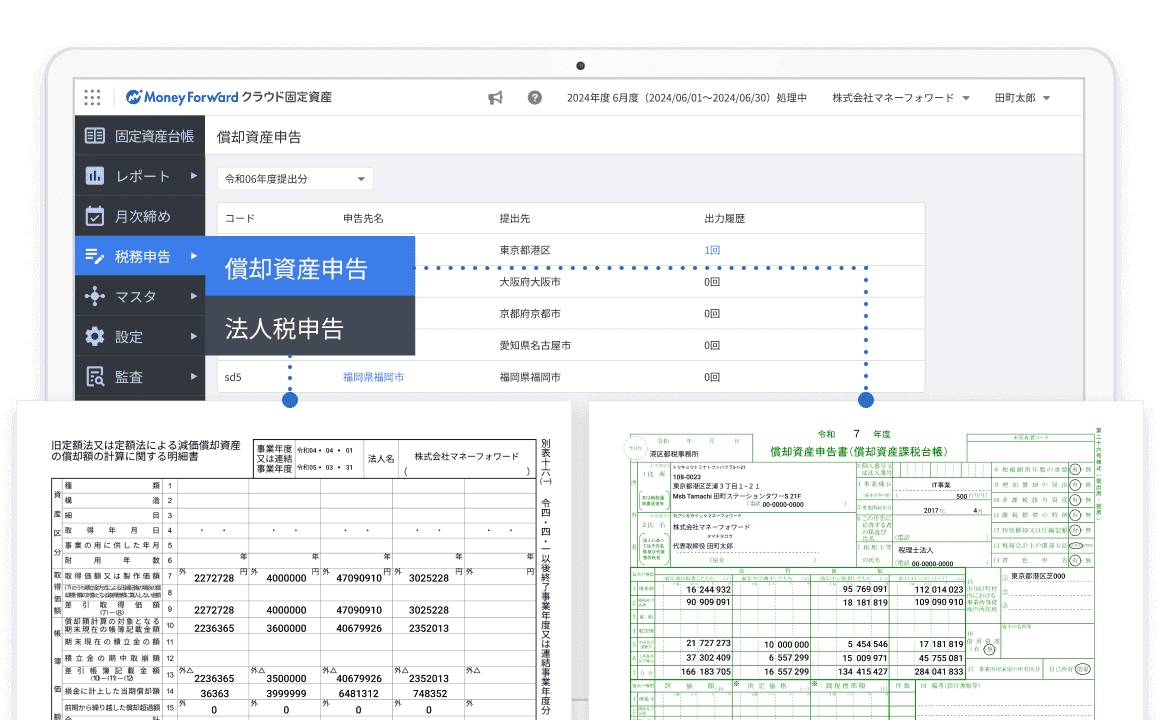Image resolution: width=1160 pixels, height=720 pixels.
Task: Open the help question mark icon
Action: pos(534,98)
